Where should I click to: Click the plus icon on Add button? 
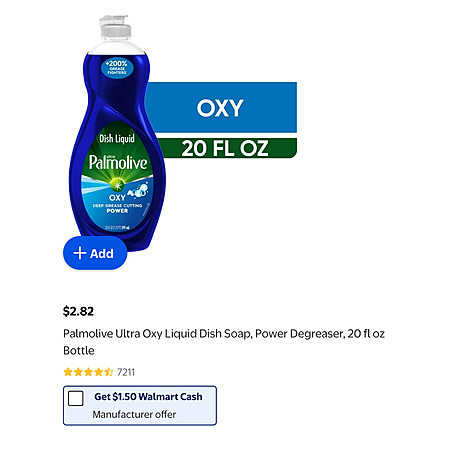pos(80,253)
